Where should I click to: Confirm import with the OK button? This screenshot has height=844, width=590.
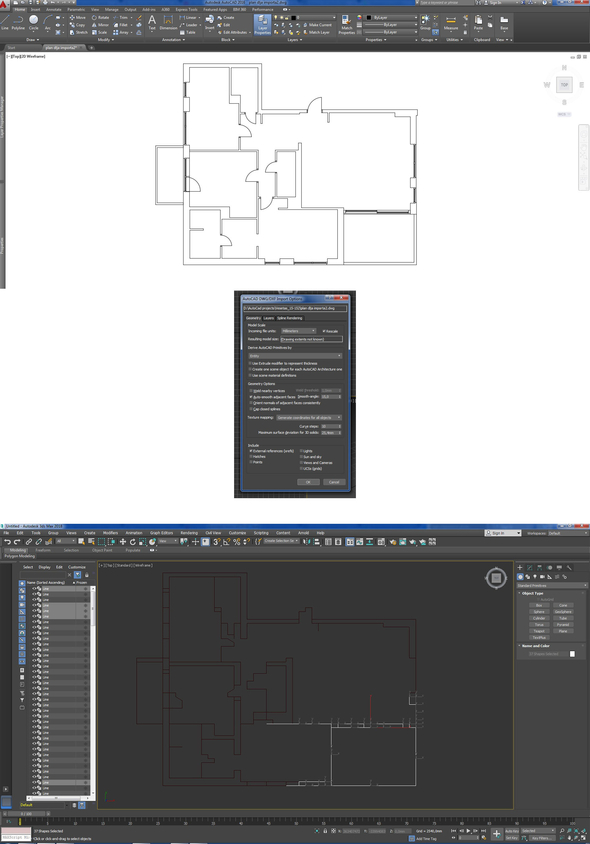point(308,482)
